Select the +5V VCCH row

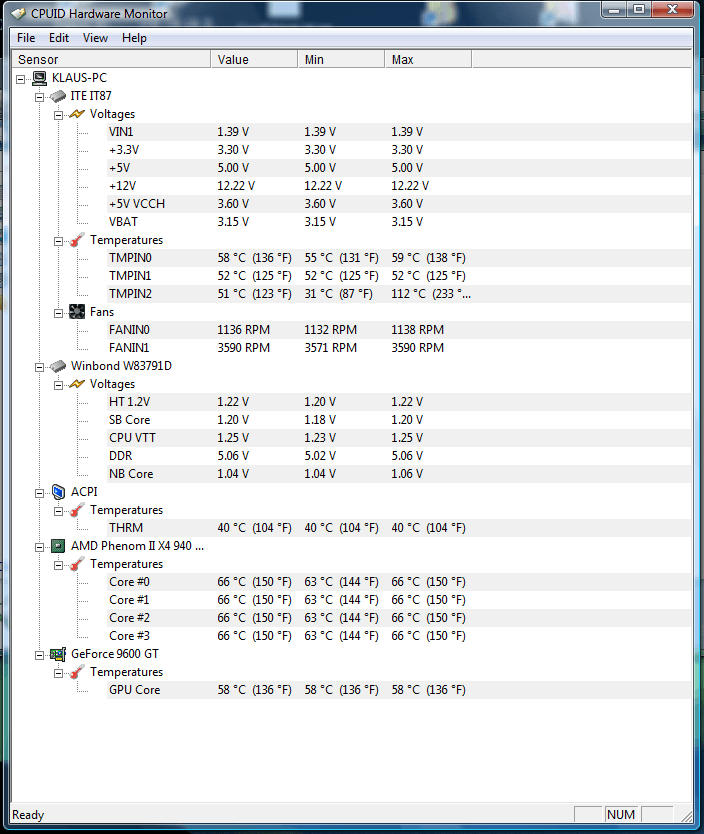click(x=399, y=204)
